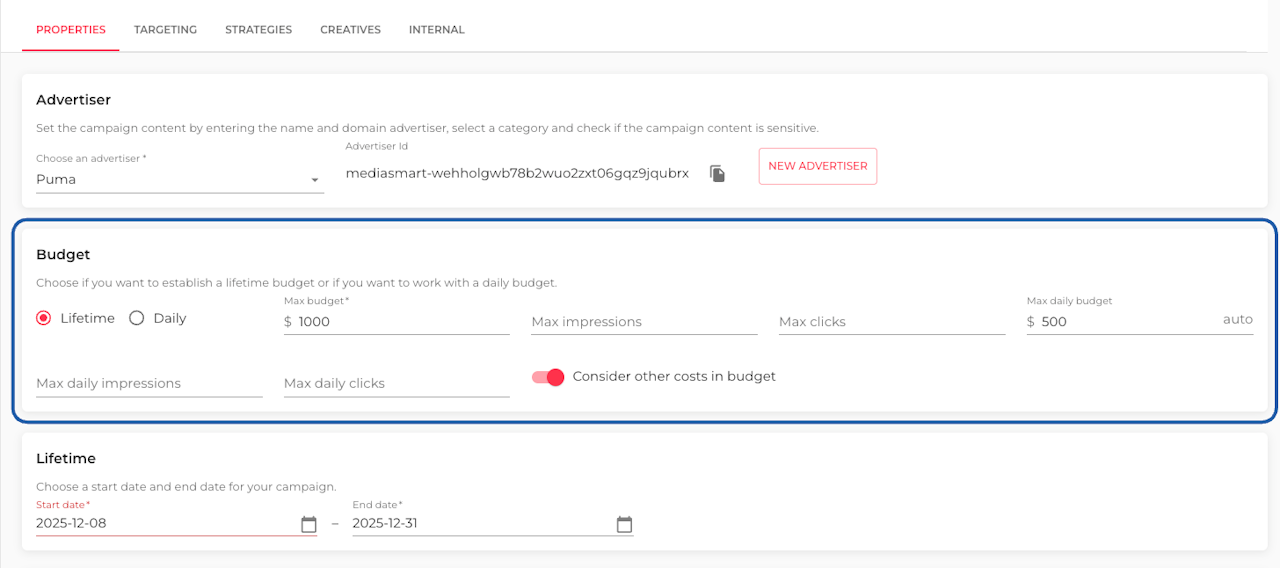Viewport: 1280px width, 568px height.
Task: Open the Internal tab
Action: [436, 30]
